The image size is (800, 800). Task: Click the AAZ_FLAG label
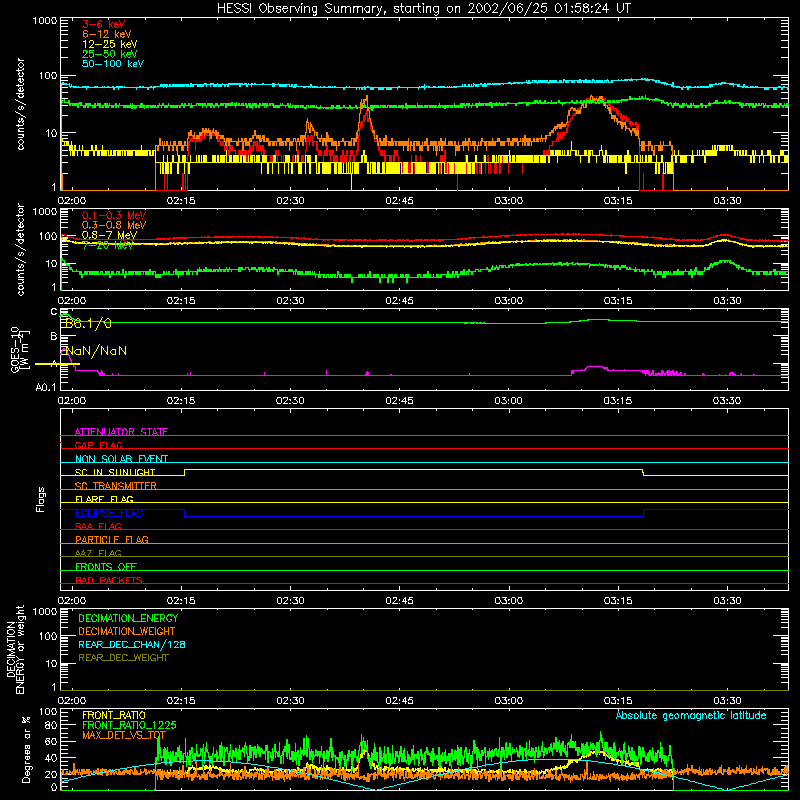[x=98, y=553]
